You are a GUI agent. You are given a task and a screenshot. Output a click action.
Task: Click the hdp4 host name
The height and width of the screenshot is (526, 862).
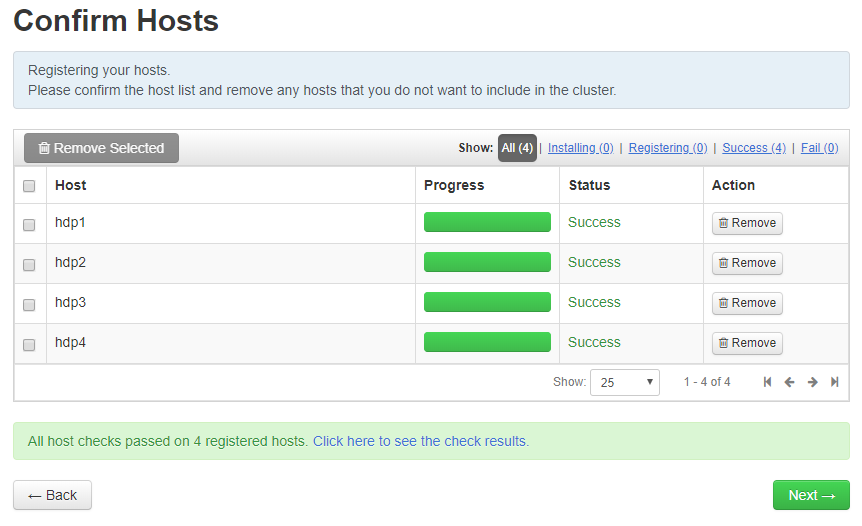[x=70, y=342]
